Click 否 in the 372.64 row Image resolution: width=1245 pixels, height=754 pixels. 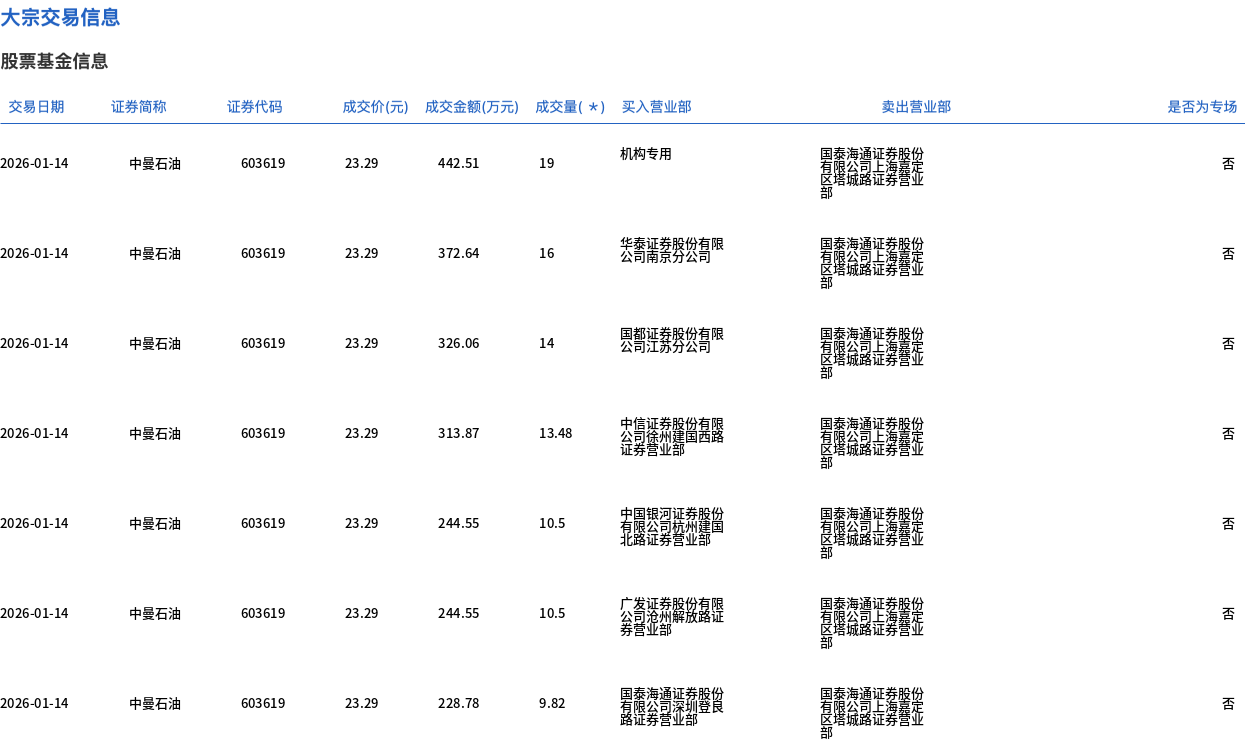coord(1228,253)
